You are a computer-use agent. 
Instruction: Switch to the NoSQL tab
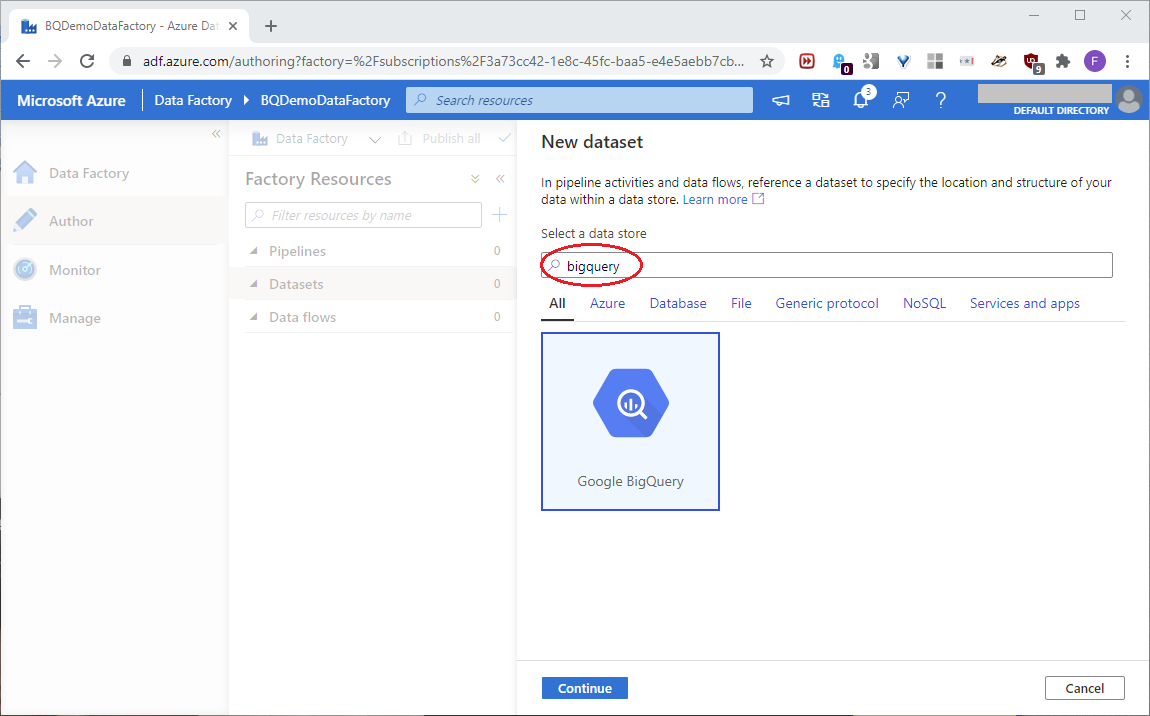(x=924, y=303)
